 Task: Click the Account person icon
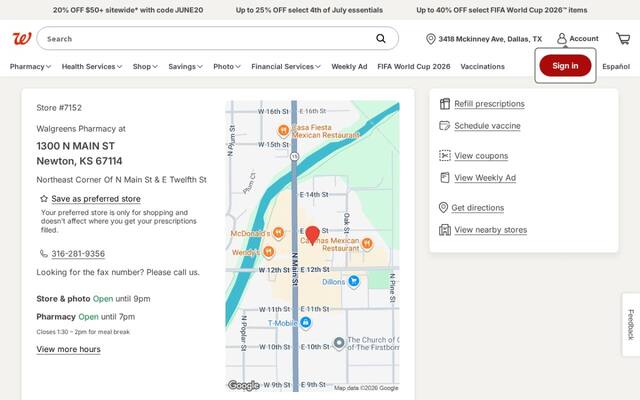[x=562, y=38]
